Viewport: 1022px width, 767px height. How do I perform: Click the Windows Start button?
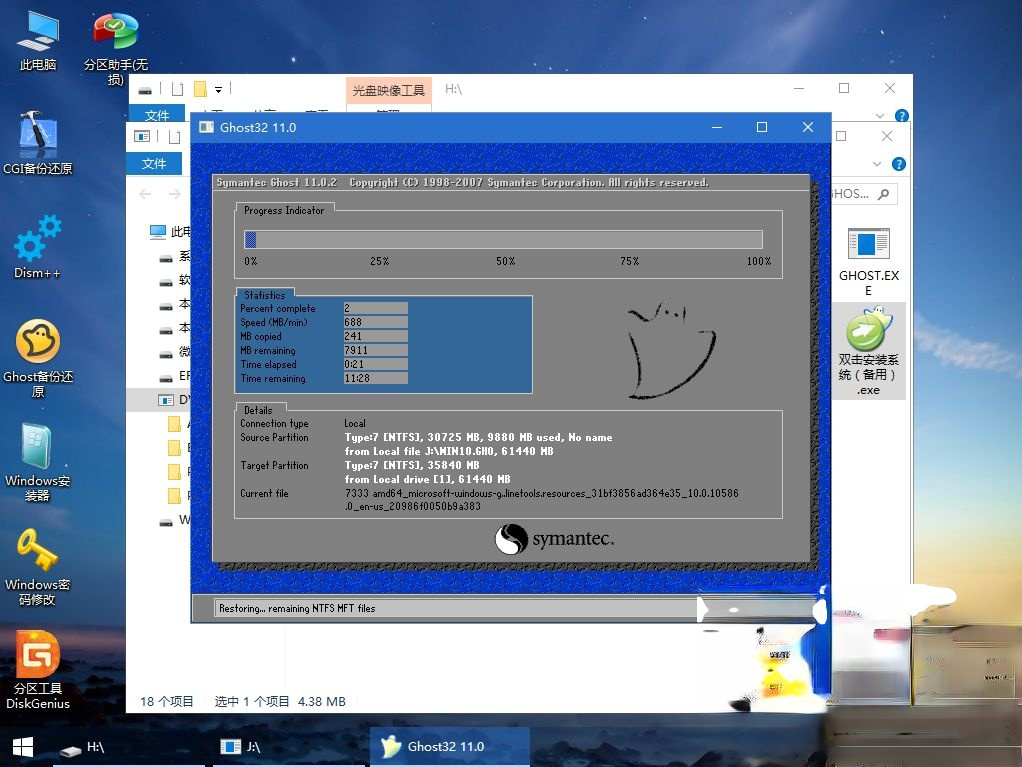[x=23, y=747]
